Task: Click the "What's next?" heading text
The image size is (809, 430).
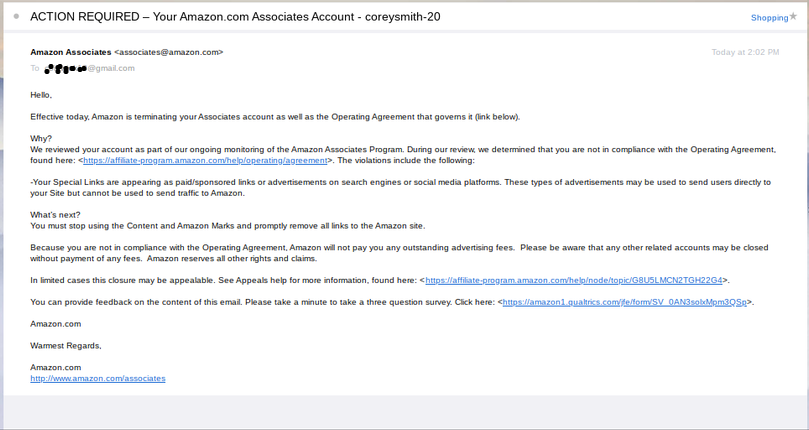Action: (55, 215)
